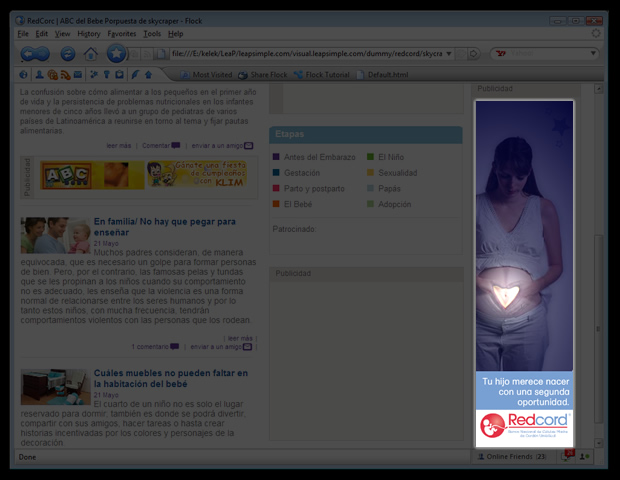Open the Tools menu
This screenshot has width=620, height=480.
pyautogui.click(x=151, y=34)
